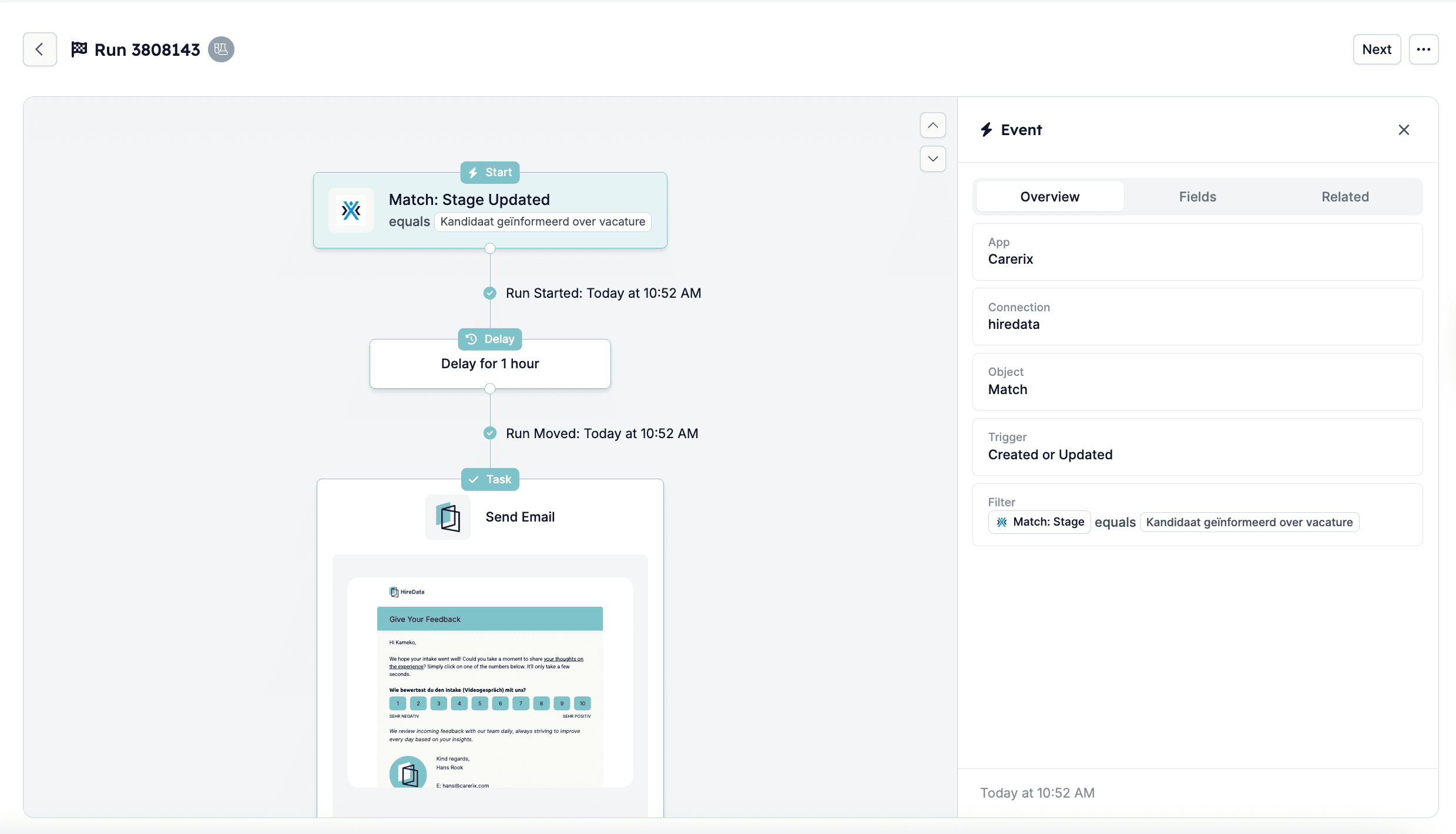
Task: Click the Give Your Feedback email header
Action: pos(490,619)
